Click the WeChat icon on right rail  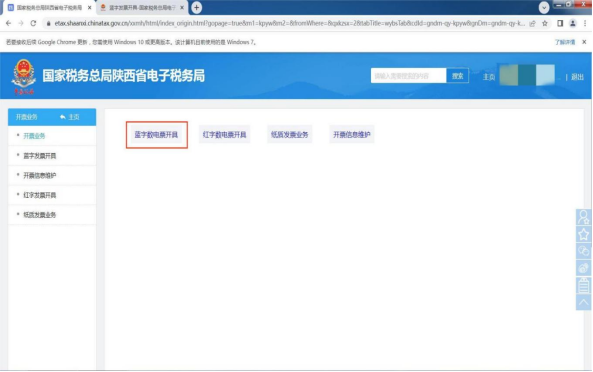coord(584,251)
